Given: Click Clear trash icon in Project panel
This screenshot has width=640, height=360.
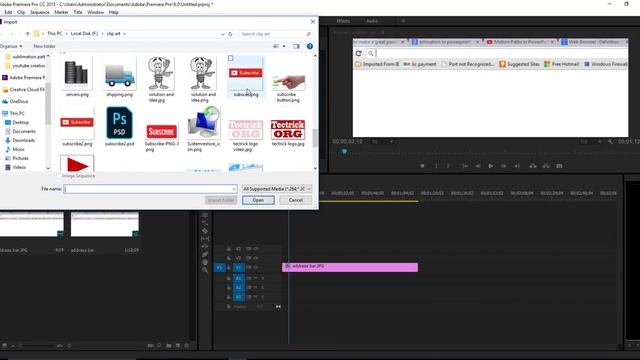Looking at the screenshot, I should (x=187, y=346).
